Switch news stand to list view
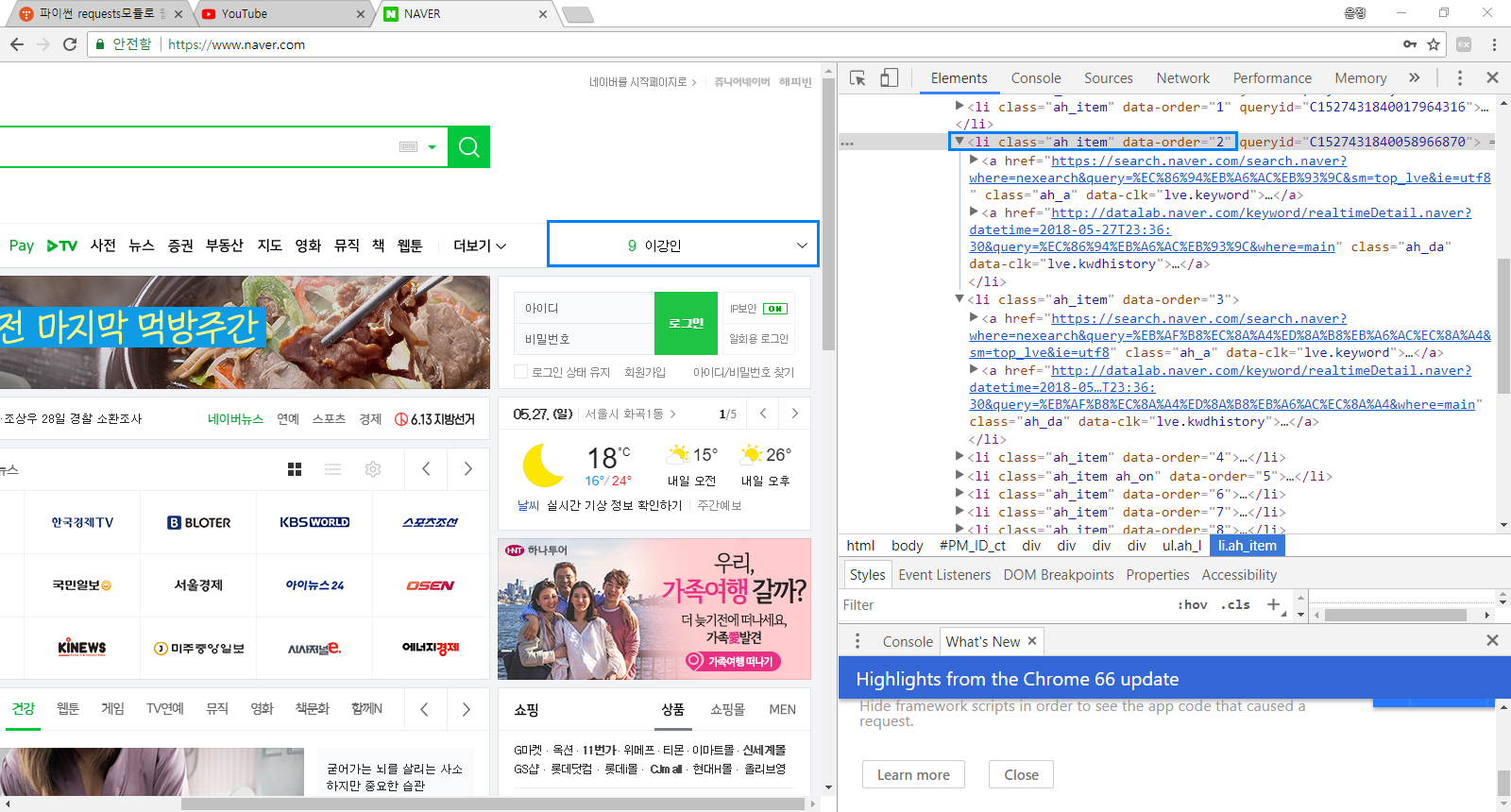This screenshot has width=1511, height=812. [x=332, y=469]
